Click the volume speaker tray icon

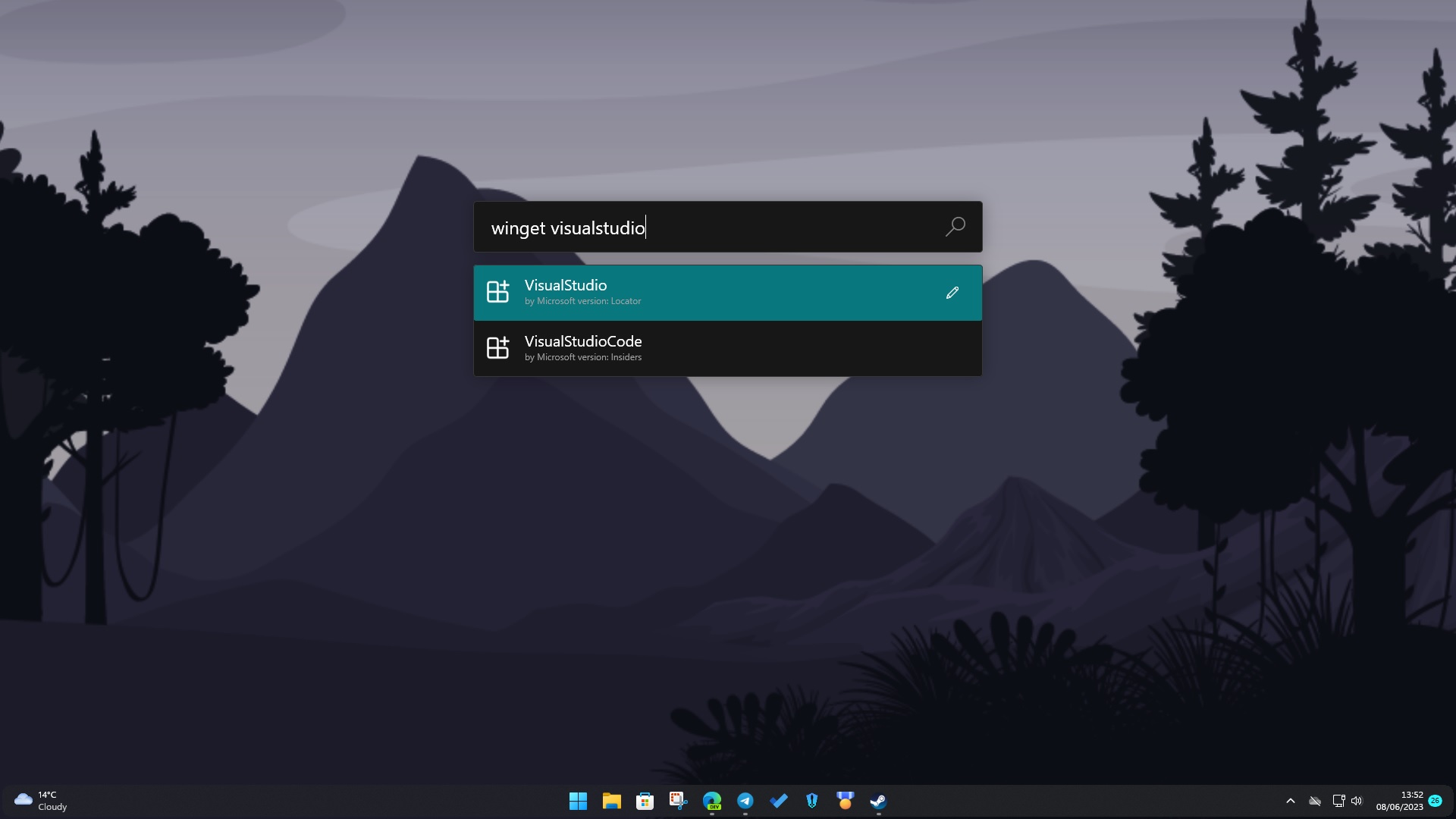(x=1357, y=801)
